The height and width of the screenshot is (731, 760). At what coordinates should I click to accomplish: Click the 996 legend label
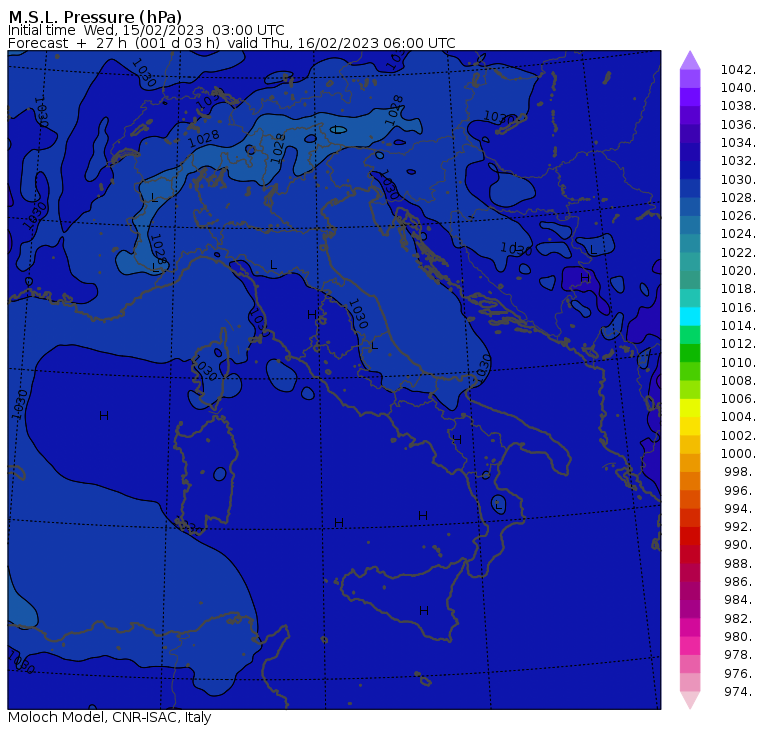click(740, 491)
